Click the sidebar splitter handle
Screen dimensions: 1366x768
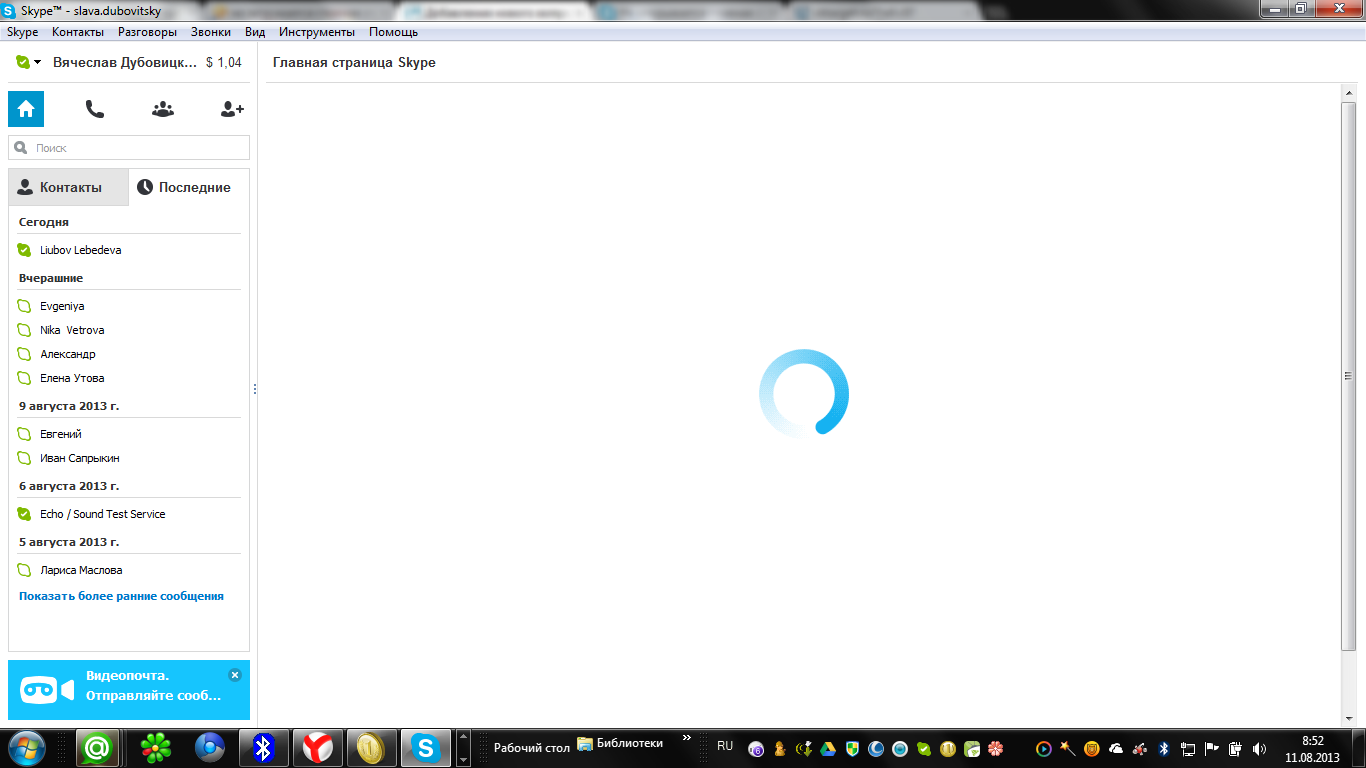click(255, 389)
